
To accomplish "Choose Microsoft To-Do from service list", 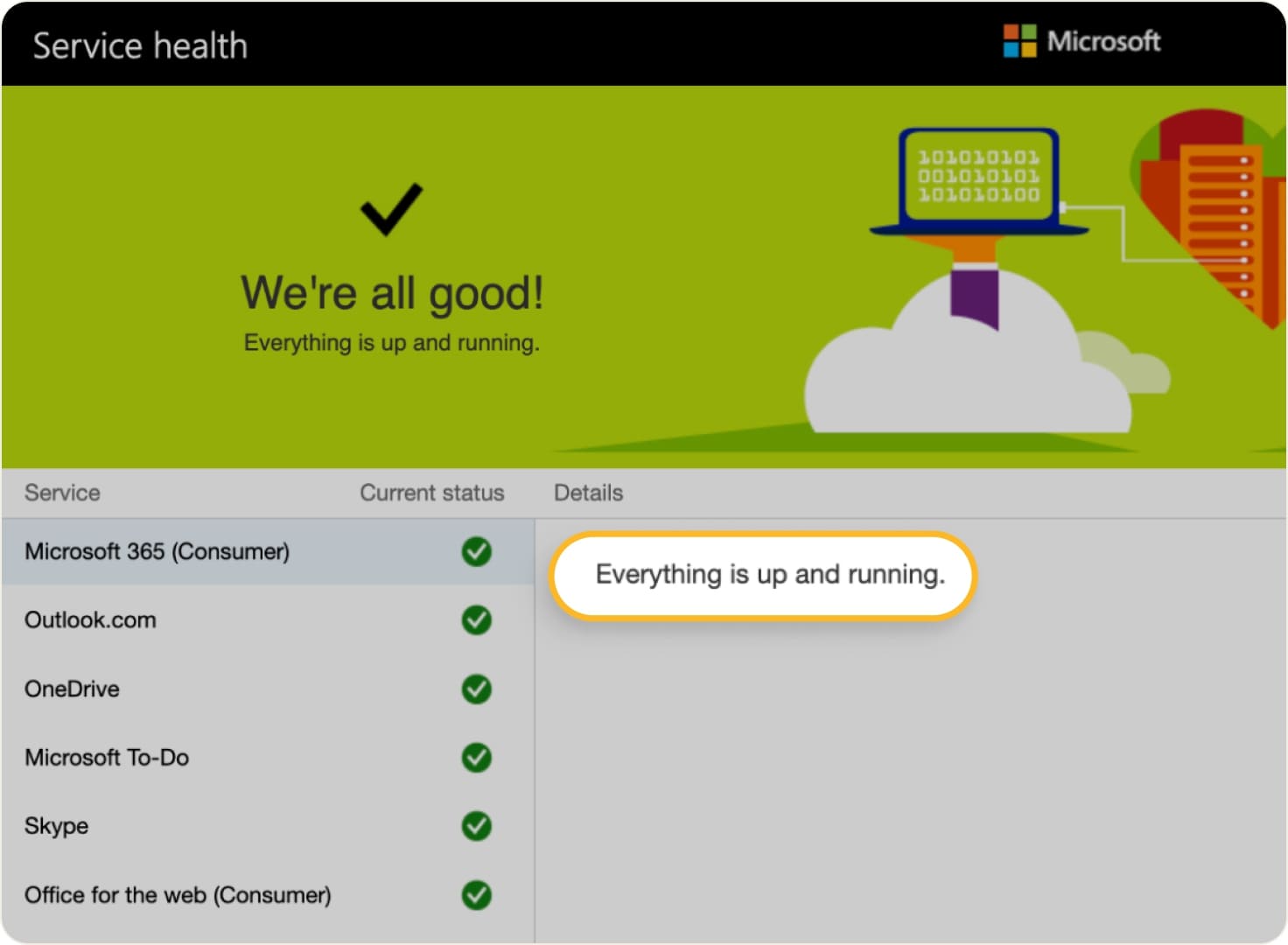I will click(x=107, y=758).
